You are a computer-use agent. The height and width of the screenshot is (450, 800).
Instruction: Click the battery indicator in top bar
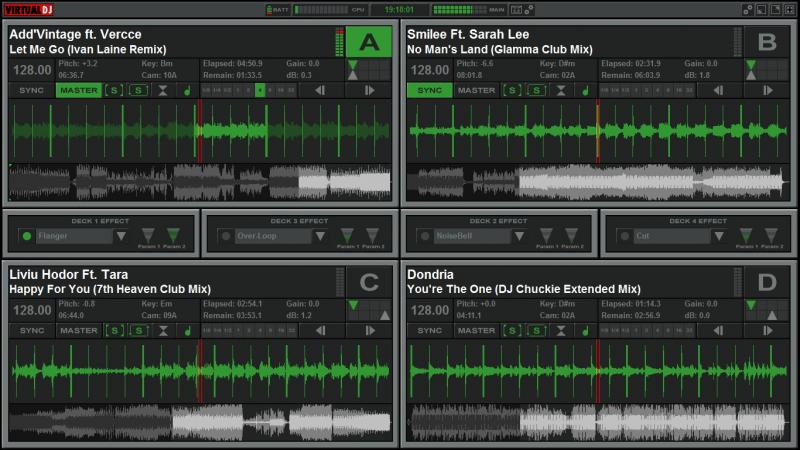[278, 10]
